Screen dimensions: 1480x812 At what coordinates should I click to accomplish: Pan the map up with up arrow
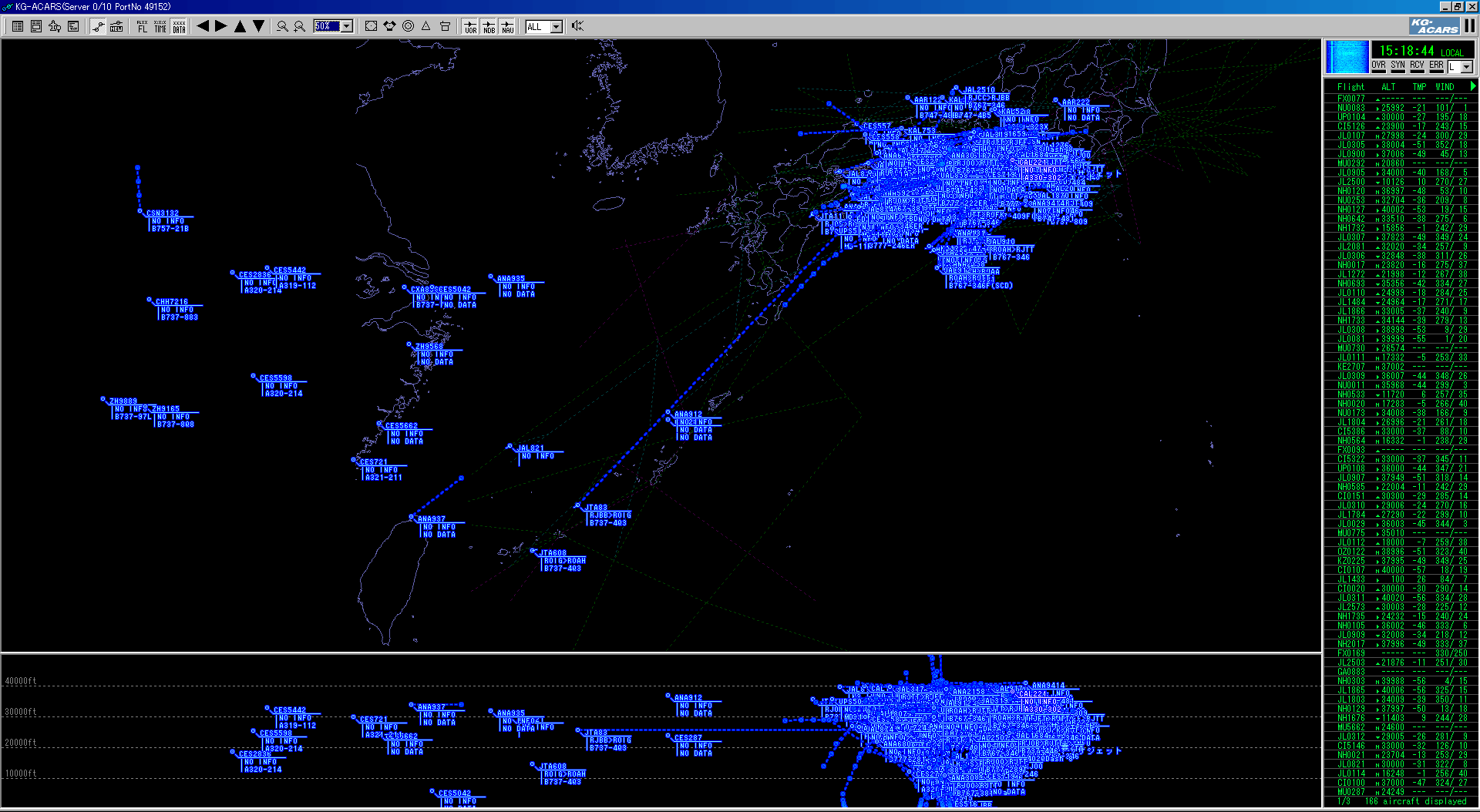tap(240, 26)
